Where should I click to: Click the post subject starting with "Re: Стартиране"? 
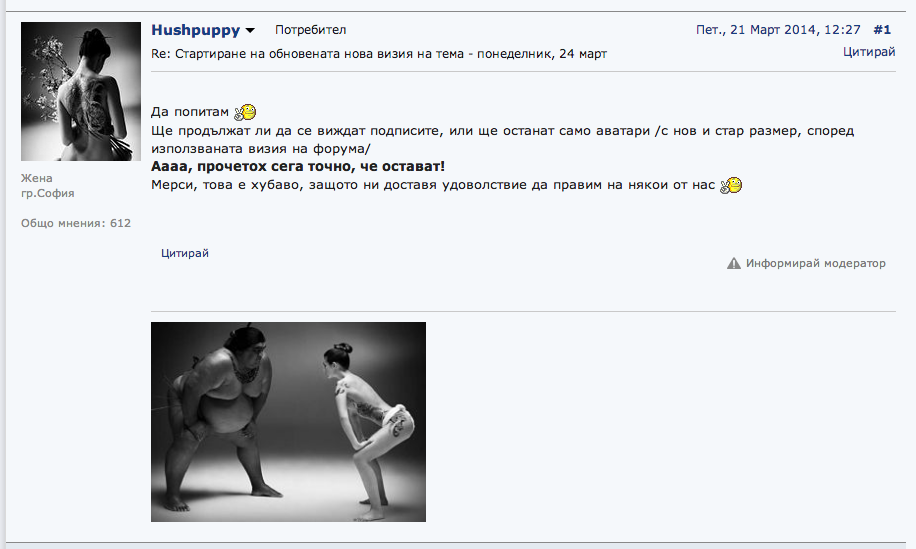coord(379,54)
